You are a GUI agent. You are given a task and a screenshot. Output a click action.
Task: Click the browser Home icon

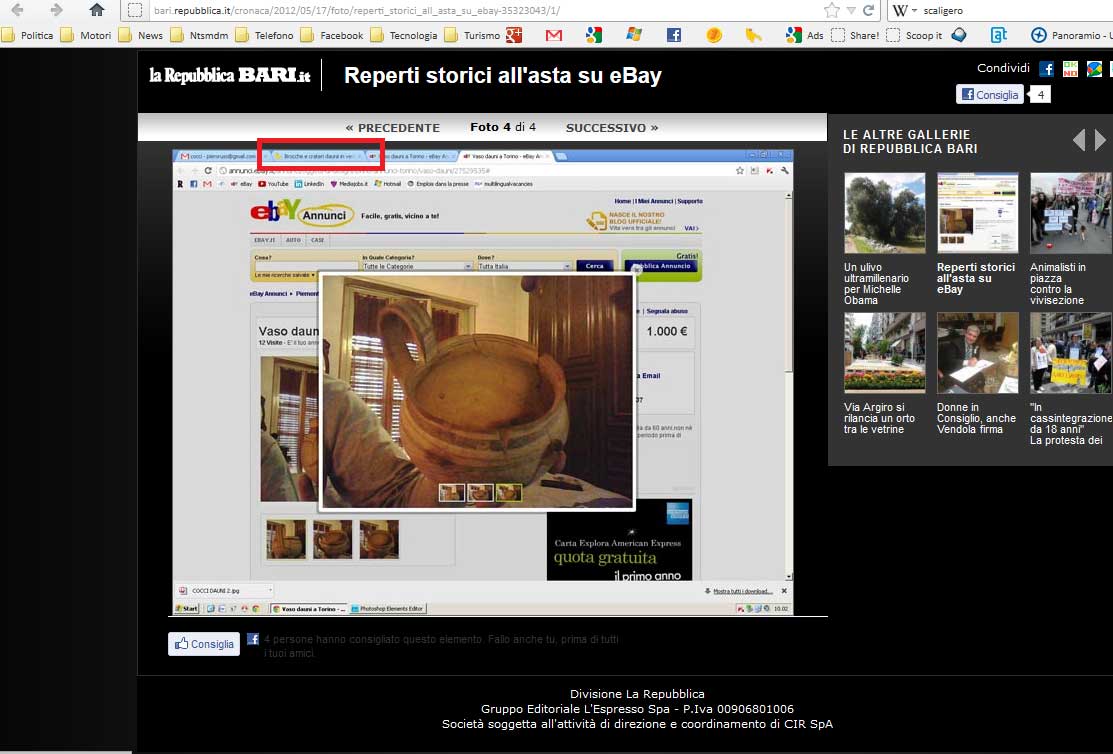tap(97, 10)
